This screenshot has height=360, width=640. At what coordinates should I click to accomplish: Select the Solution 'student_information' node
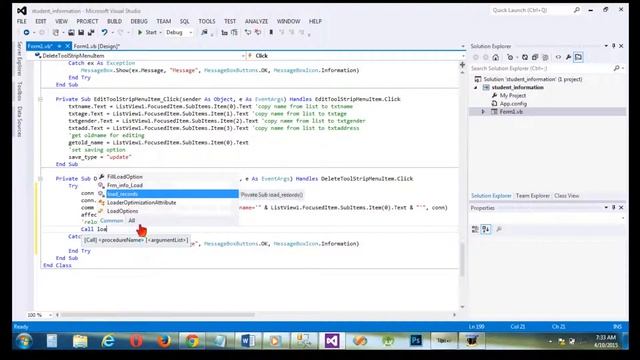[533, 79]
